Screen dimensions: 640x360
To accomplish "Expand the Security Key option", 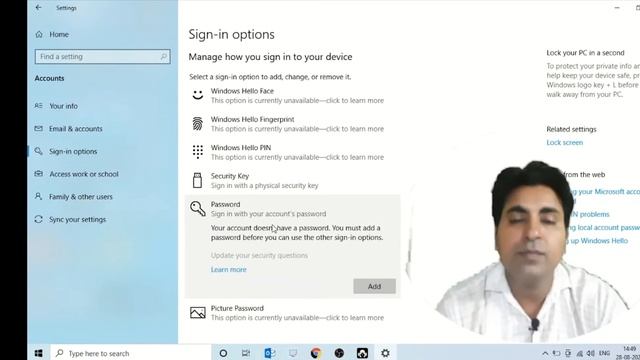I will [x=292, y=181].
